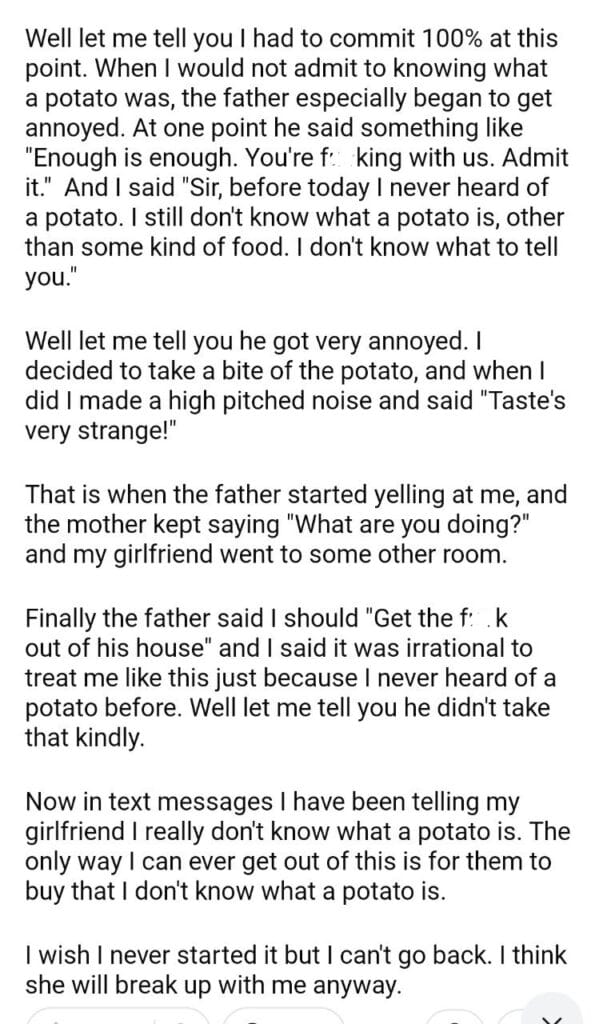Tap the vote pill at bottom left
595x1024 pixels.
click(118, 1017)
